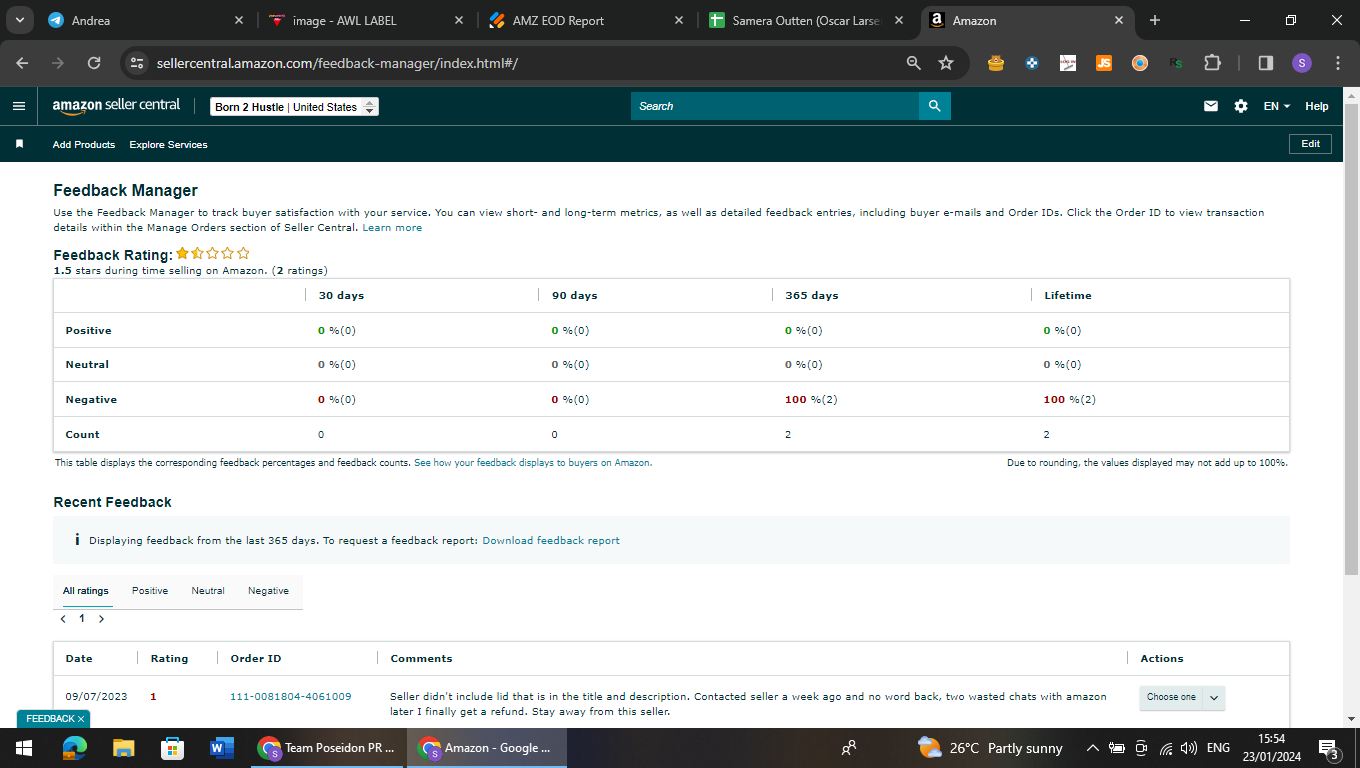Click the feedback star rating graphic
The image size is (1360, 768).
click(x=213, y=254)
